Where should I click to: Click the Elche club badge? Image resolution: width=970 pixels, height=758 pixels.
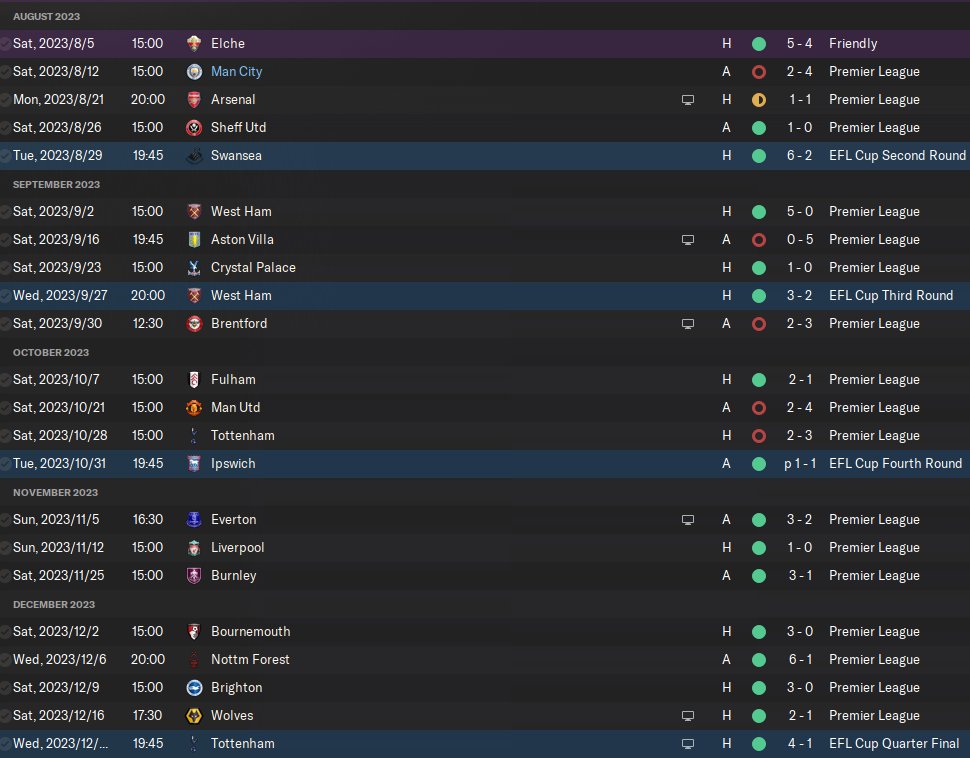click(x=194, y=44)
